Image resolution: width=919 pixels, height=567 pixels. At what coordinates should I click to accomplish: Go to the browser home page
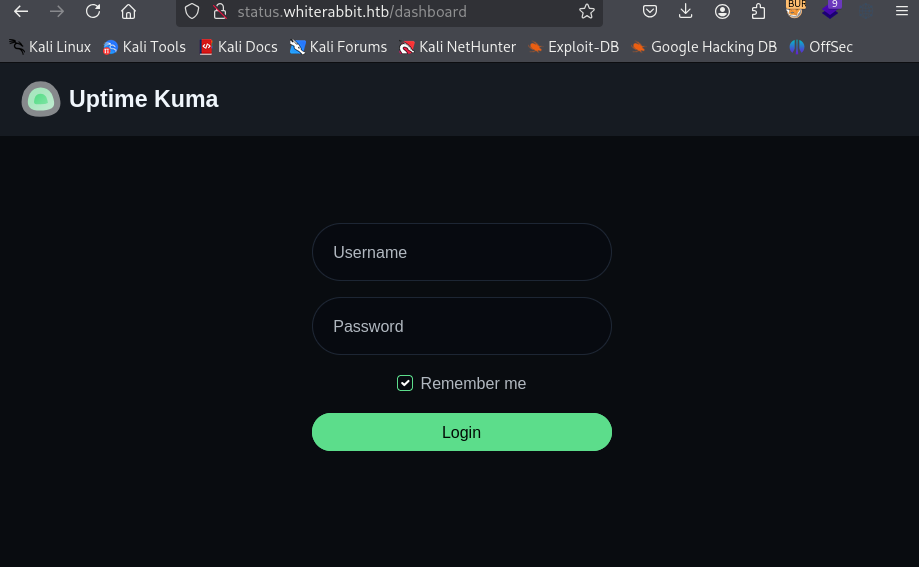click(x=128, y=12)
